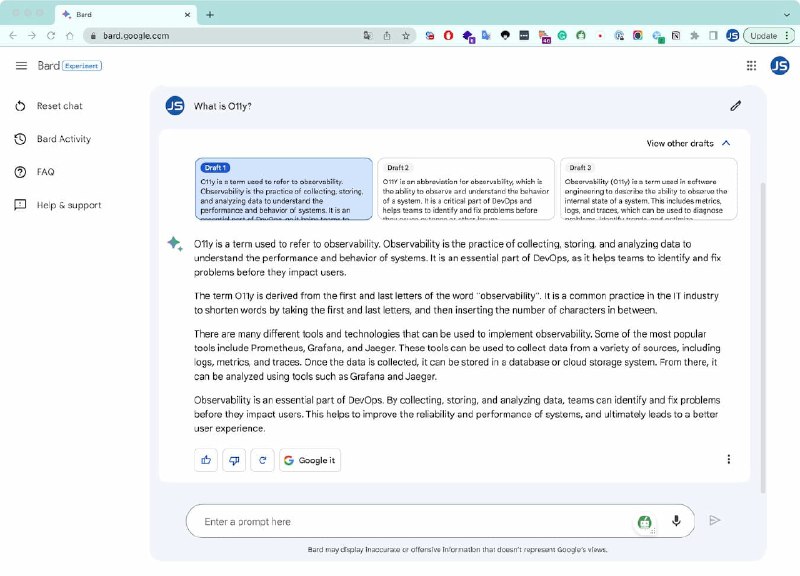Collapse the View other drafts section
The image size is (800, 576).
[x=726, y=143]
